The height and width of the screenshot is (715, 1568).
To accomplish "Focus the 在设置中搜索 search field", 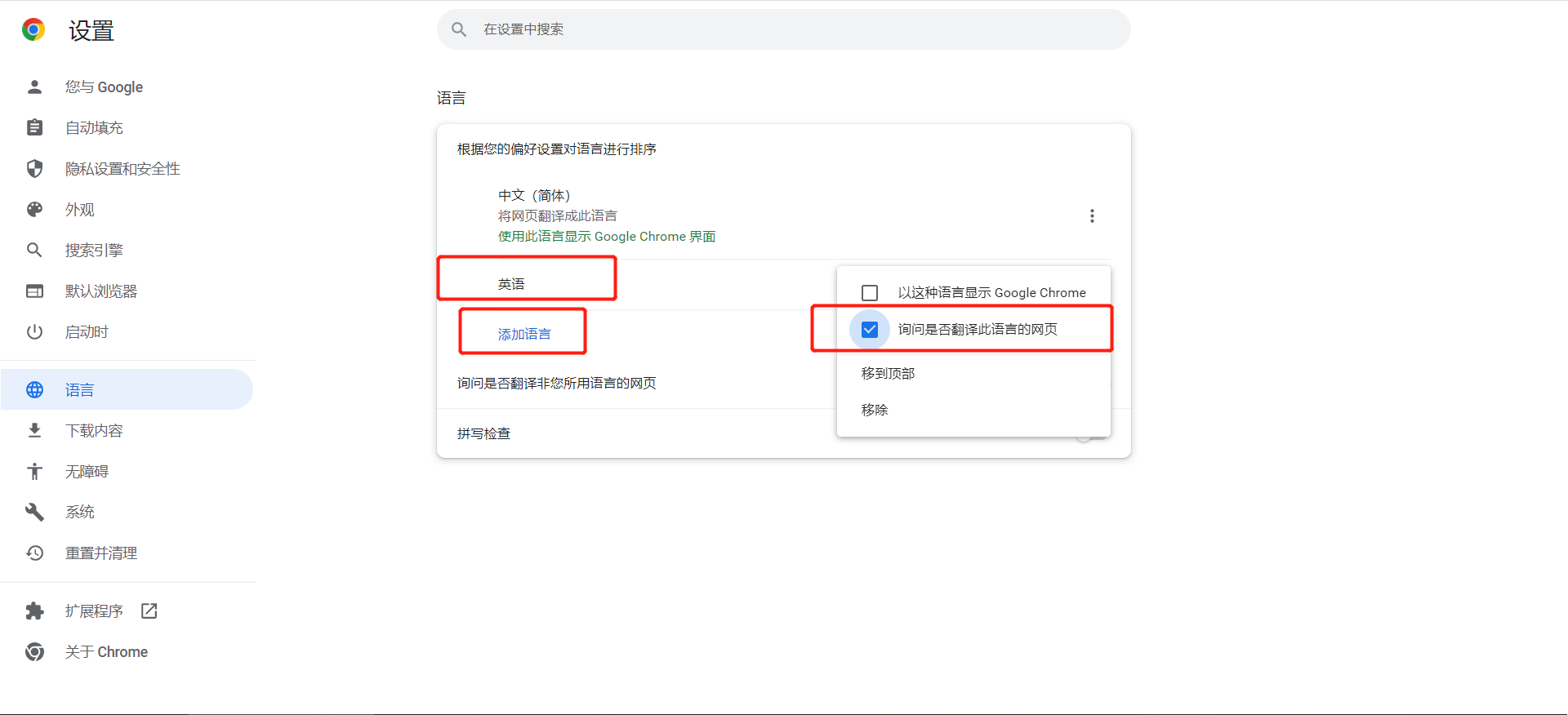I will click(784, 29).
